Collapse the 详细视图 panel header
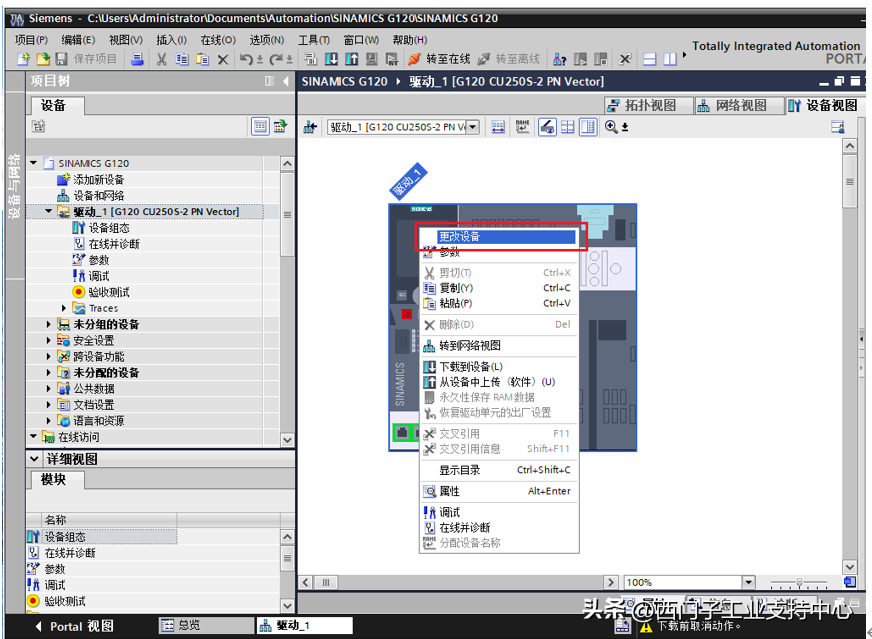Viewport: 872px width, 639px height. coord(34,459)
